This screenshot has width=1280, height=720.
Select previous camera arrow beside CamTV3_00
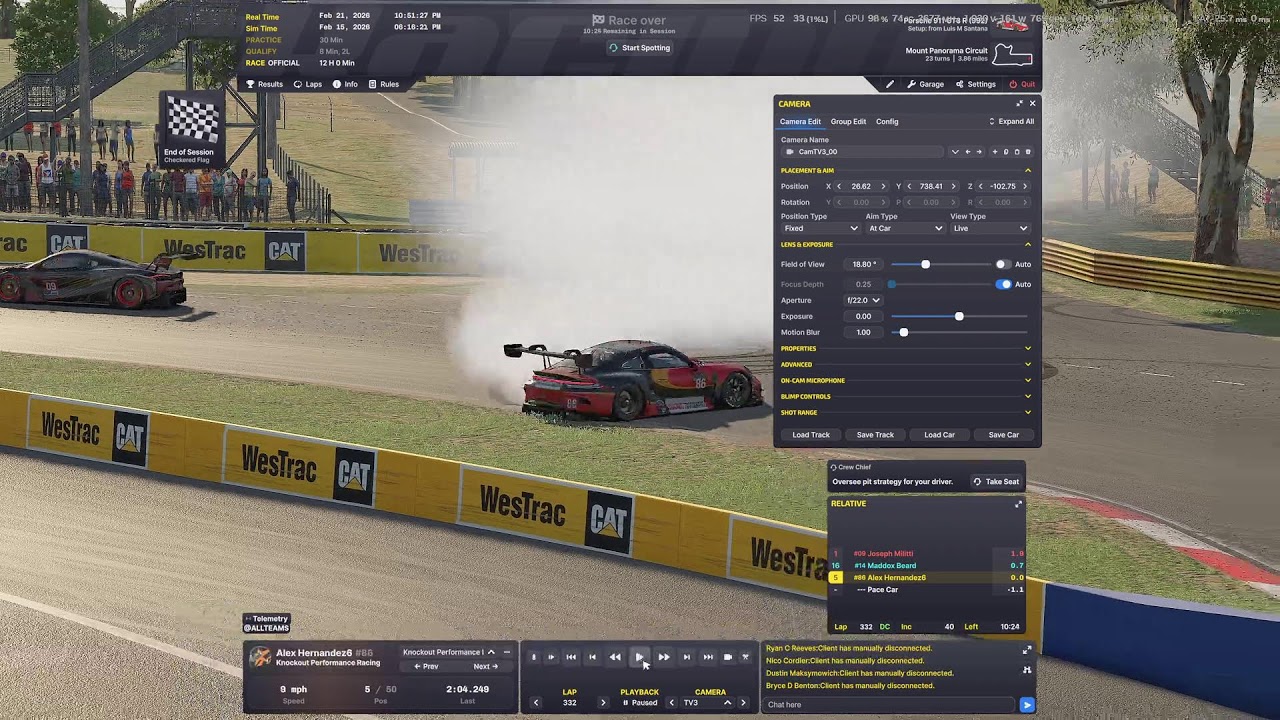(968, 152)
